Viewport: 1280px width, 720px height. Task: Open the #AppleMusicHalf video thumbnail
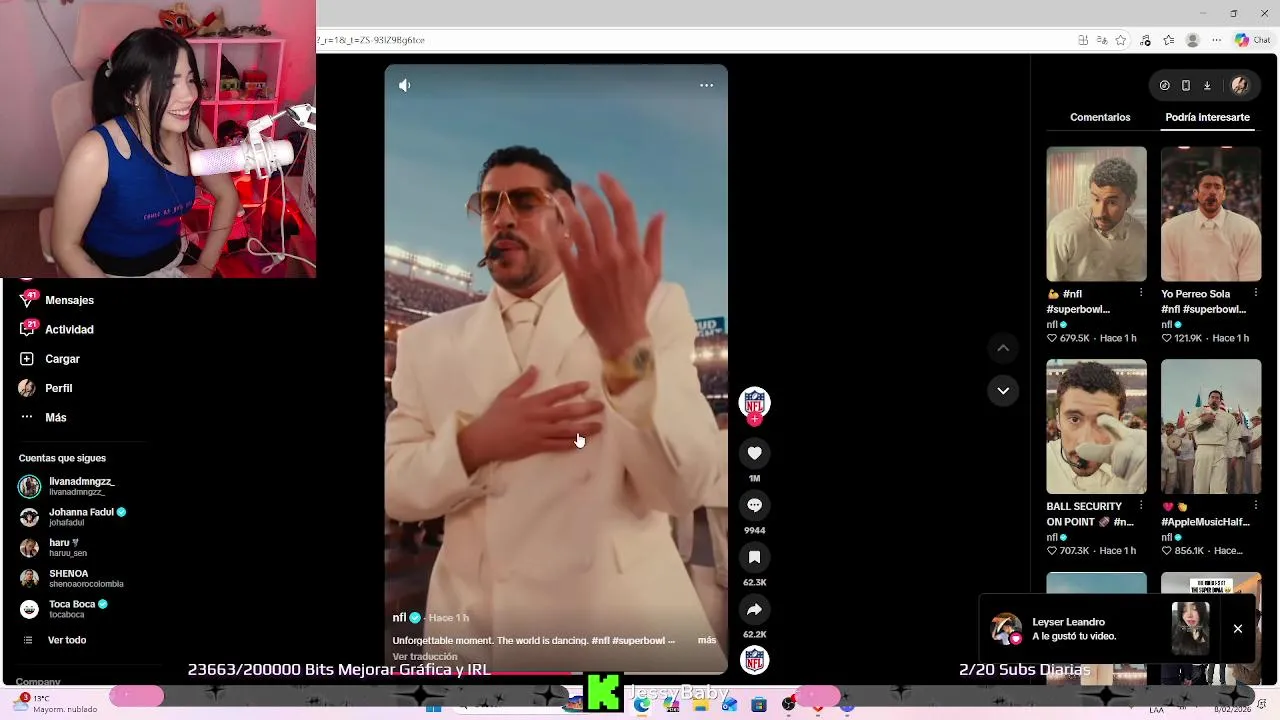(x=1211, y=426)
